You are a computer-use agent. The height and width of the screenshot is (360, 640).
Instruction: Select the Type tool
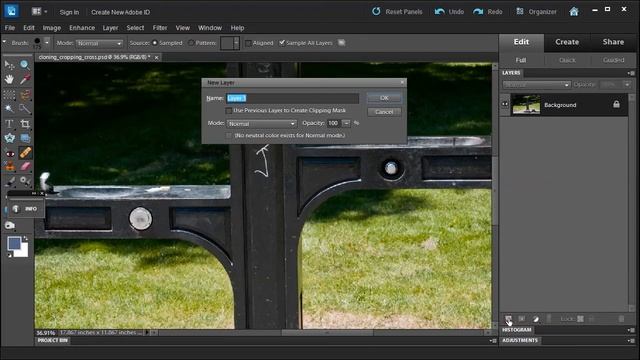pos(9,124)
